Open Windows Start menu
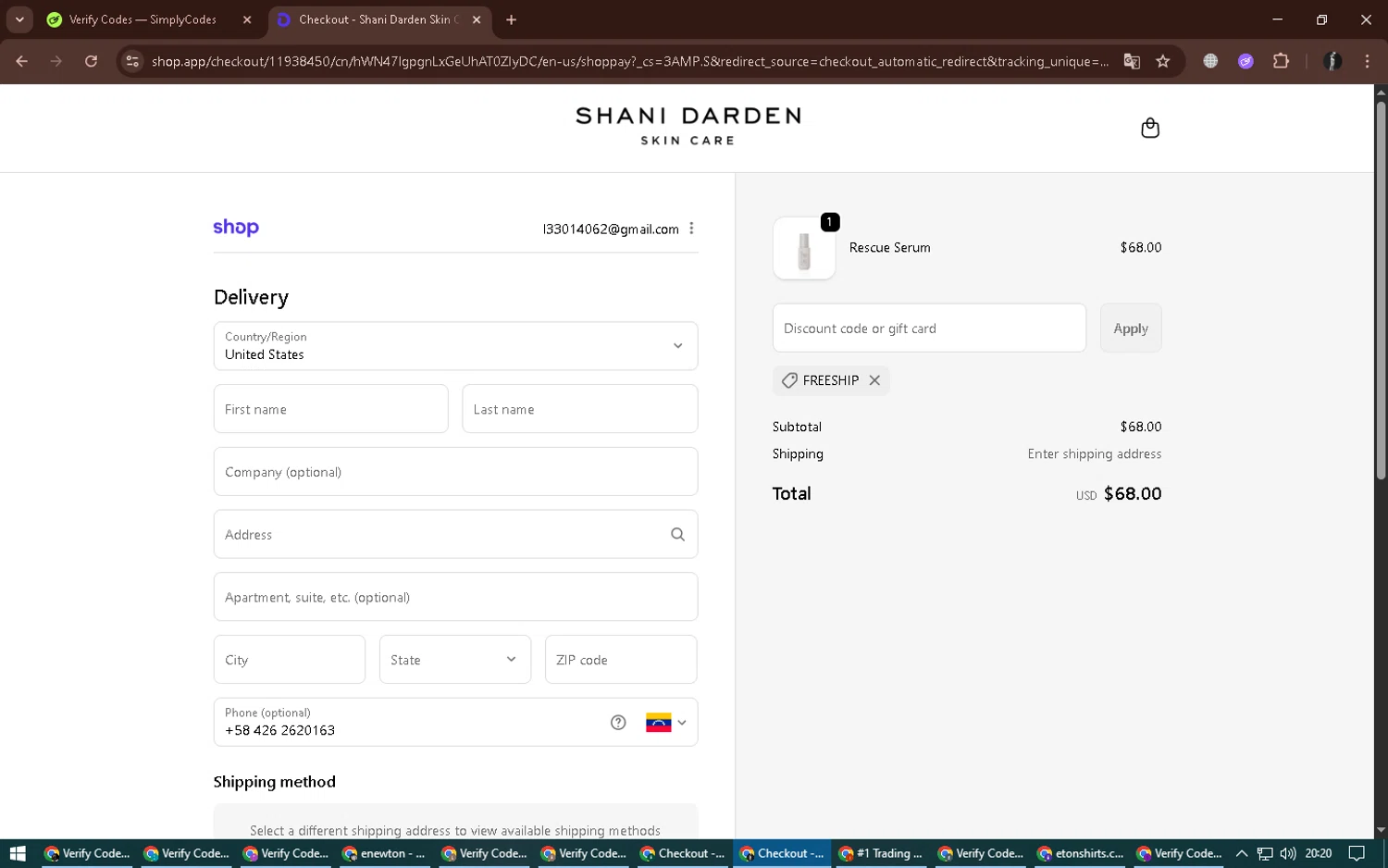Screen dimensions: 1388x868 (17, 854)
